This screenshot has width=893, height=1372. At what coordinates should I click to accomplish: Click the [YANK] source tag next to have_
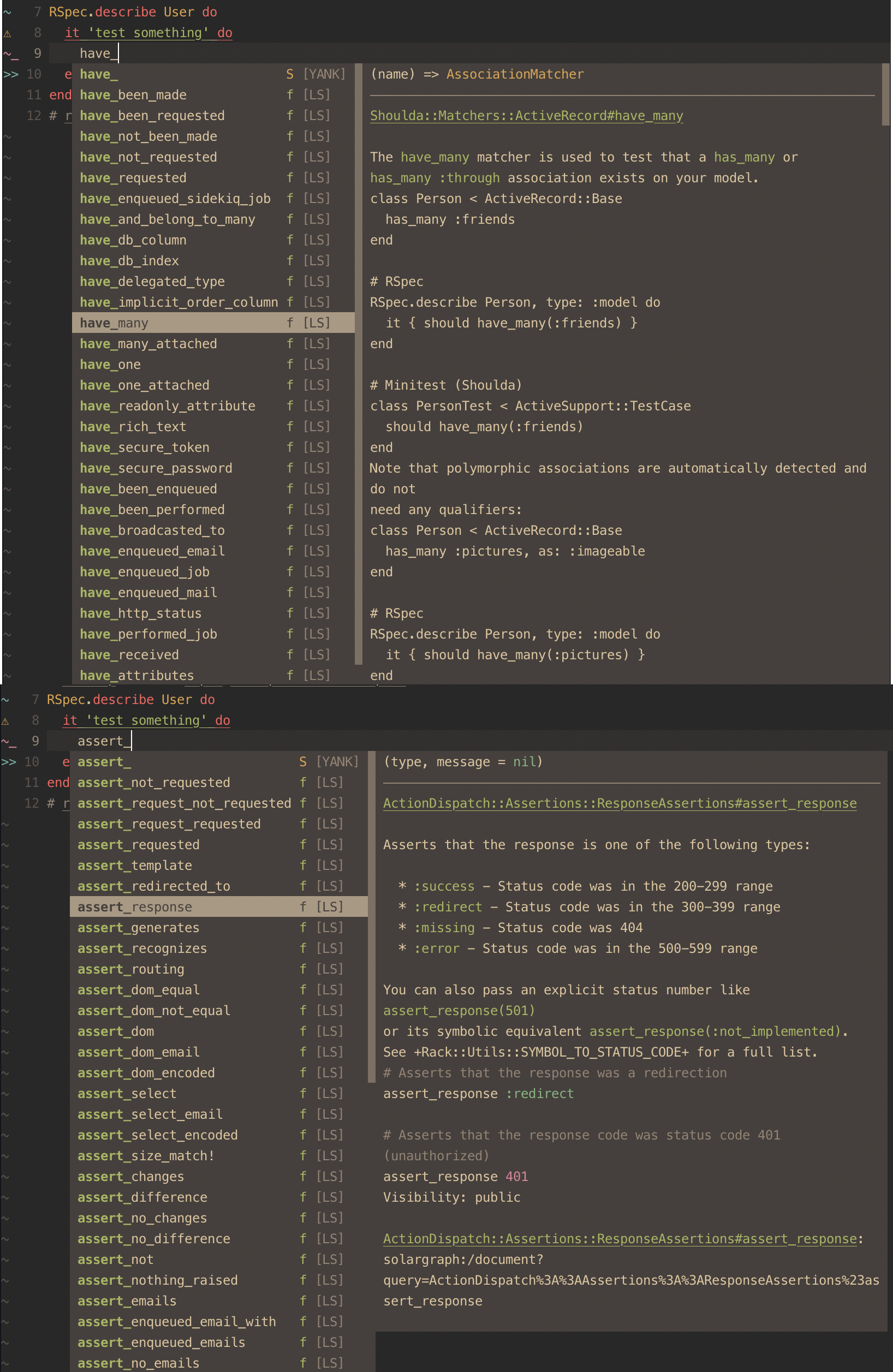coord(324,74)
